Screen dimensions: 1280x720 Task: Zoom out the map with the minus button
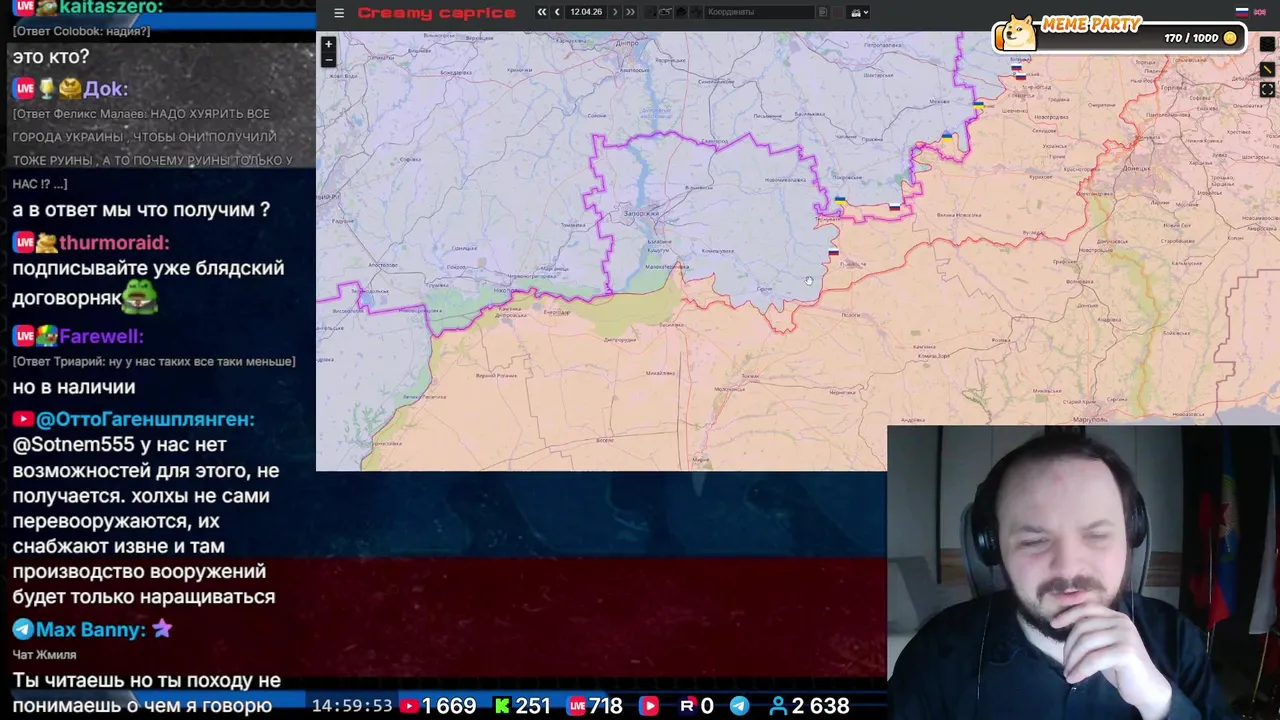tap(328, 59)
